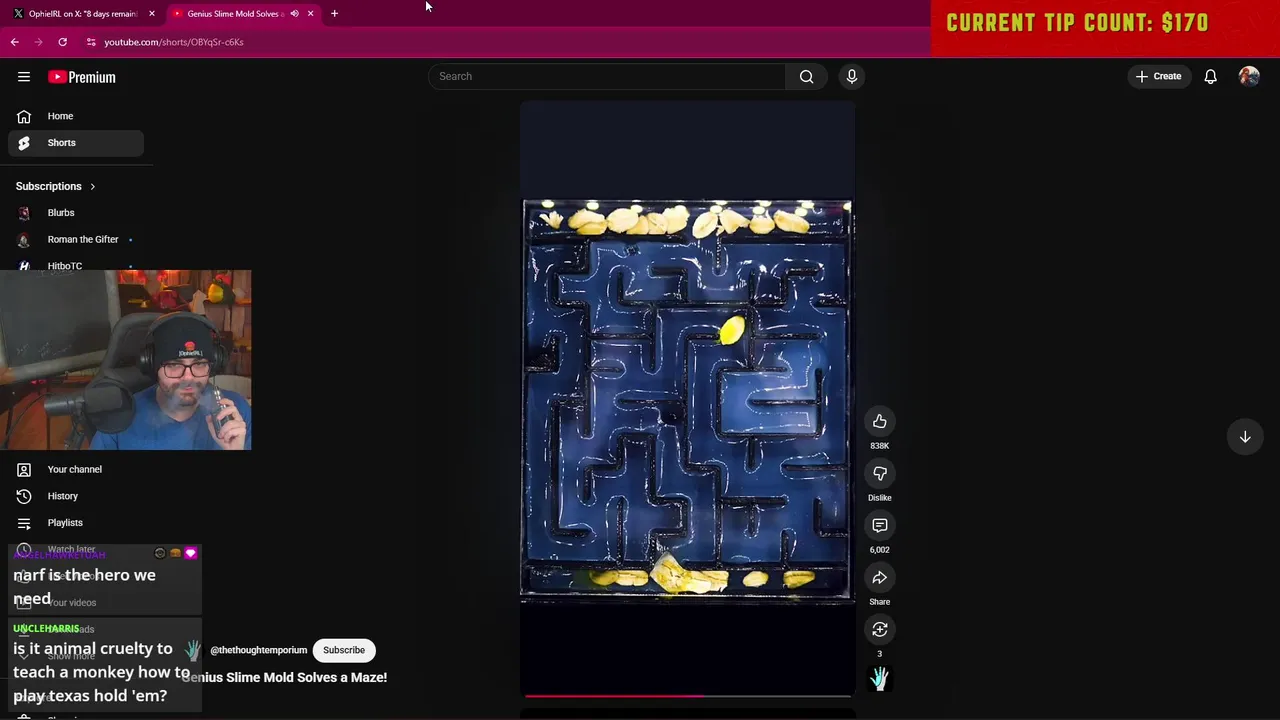Image resolution: width=1280 pixels, height=720 pixels.
Task: Select Shorts in the sidebar
Action: pyautogui.click(x=76, y=143)
